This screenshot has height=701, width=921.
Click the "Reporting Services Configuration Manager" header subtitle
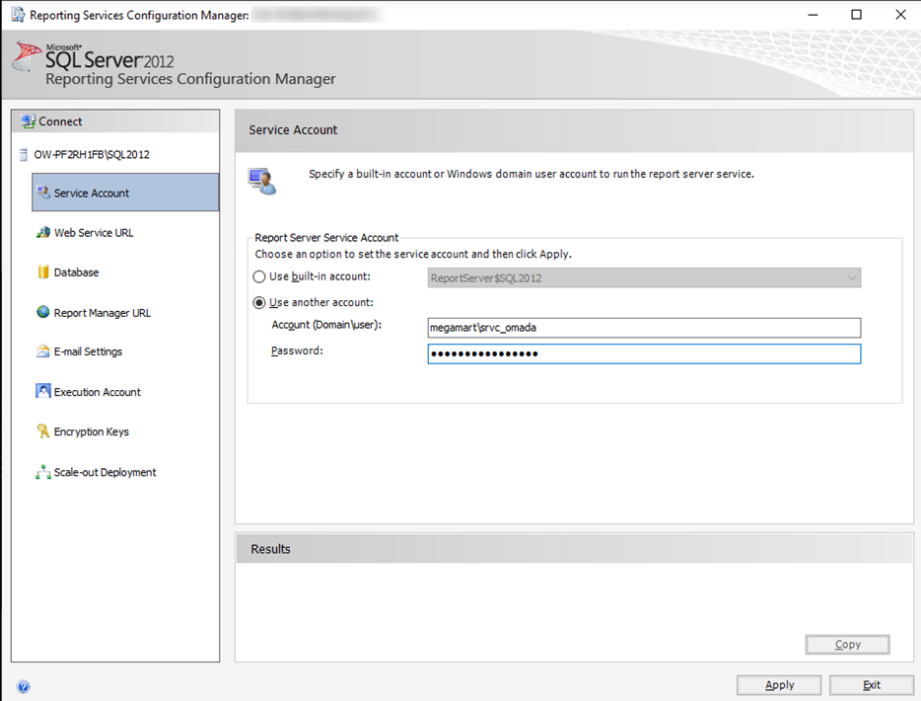click(x=191, y=79)
